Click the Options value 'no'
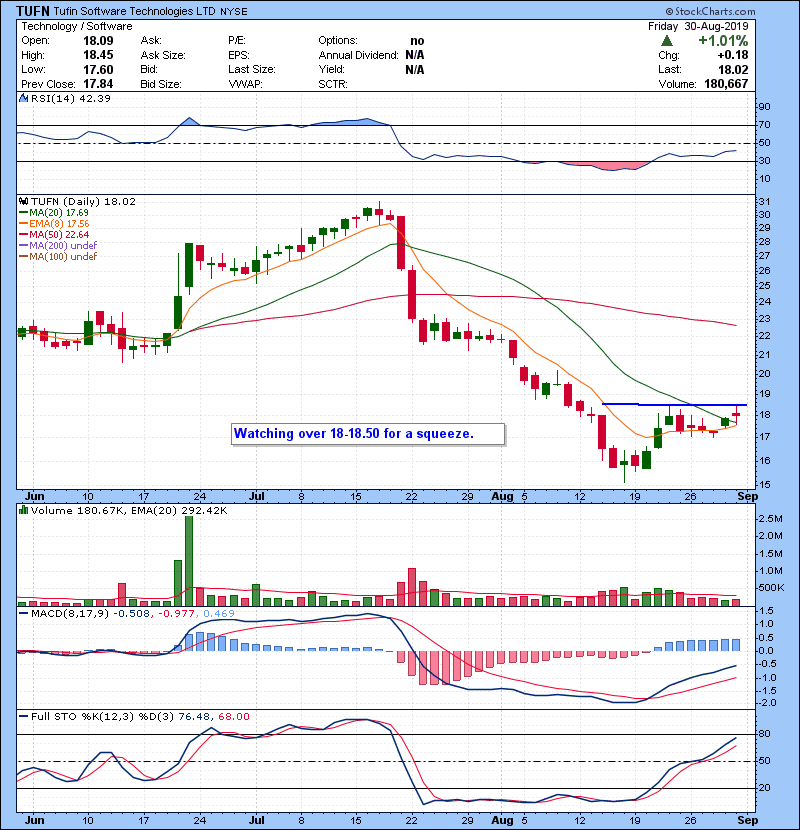 pos(417,41)
